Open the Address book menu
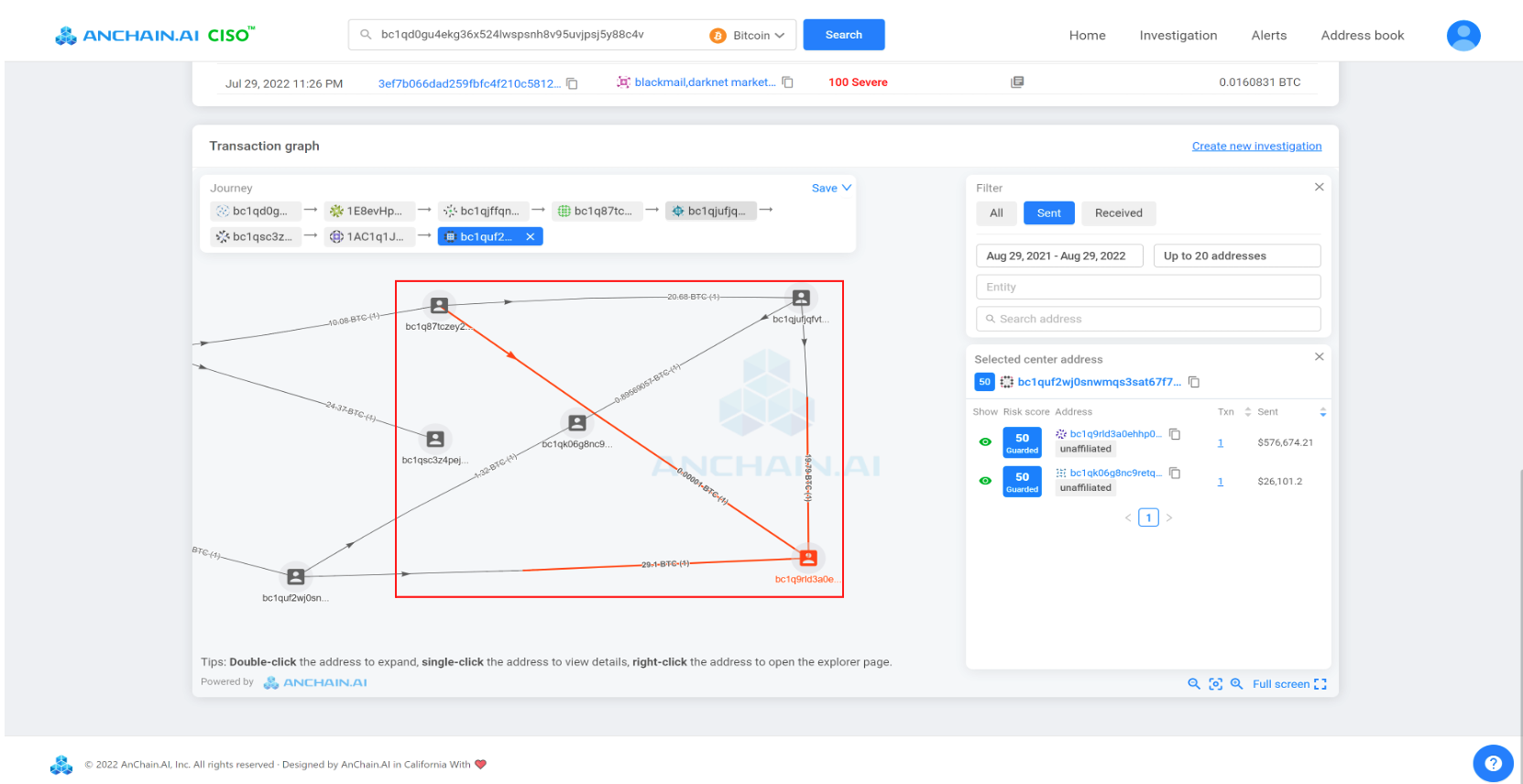The image size is (1523, 784). tap(1362, 36)
